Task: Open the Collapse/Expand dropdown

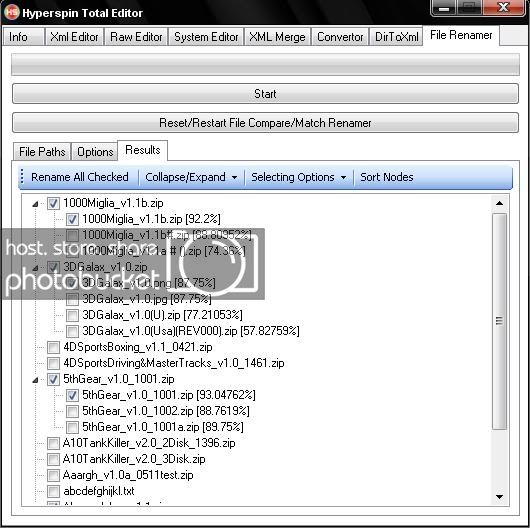Action: click(191, 177)
